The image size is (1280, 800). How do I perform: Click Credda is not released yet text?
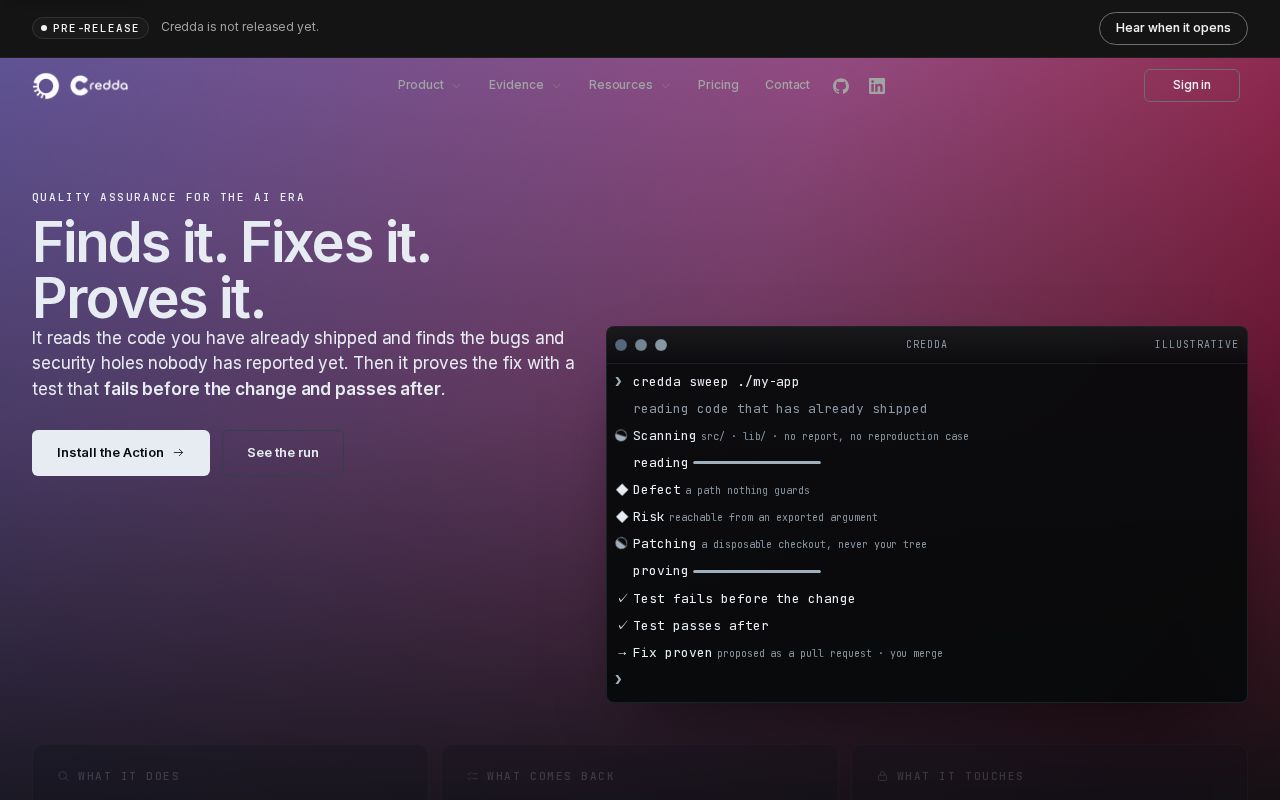pos(240,27)
